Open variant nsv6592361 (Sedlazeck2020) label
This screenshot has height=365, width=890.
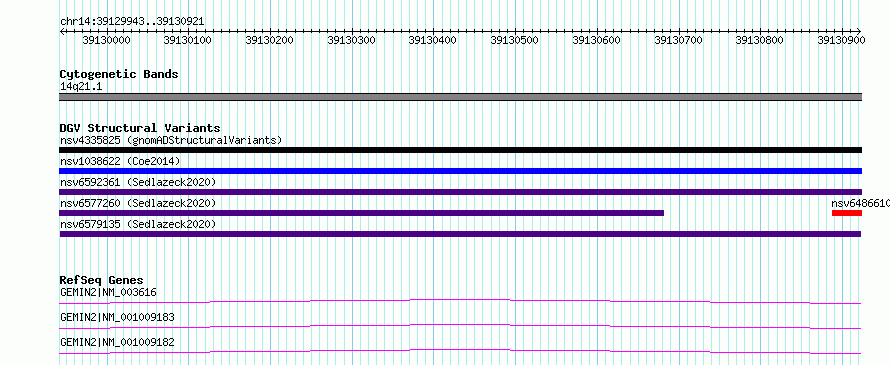pyautogui.click(x=138, y=182)
